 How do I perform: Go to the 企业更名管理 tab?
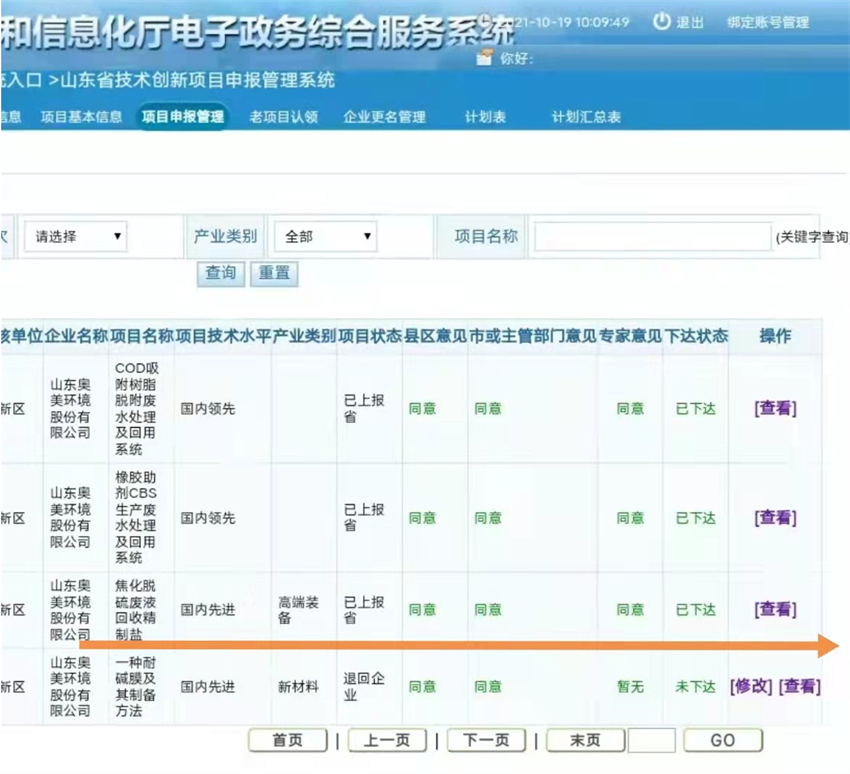384,117
